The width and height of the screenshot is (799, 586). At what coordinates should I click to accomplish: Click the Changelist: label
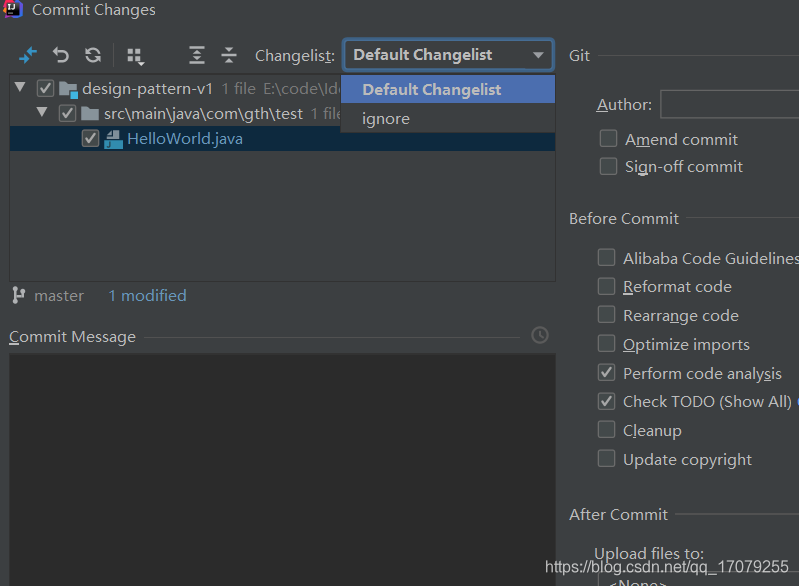coord(295,56)
